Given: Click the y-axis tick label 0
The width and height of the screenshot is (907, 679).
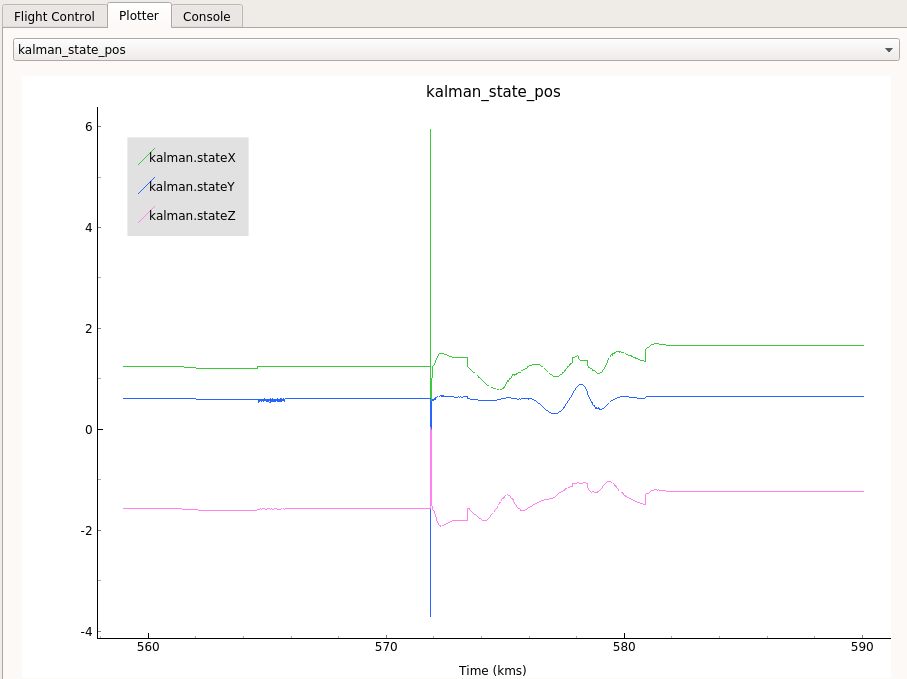Looking at the screenshot, I should [88, 430].
